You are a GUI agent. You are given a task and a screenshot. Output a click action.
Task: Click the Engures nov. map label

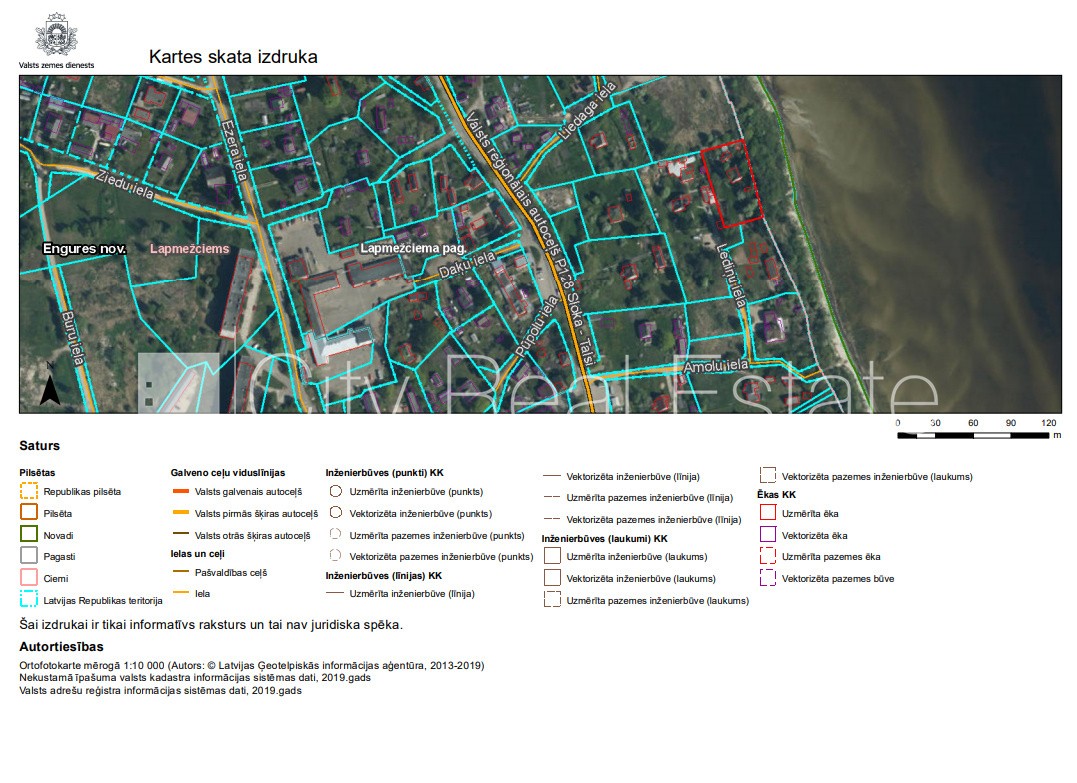(84, 248)
